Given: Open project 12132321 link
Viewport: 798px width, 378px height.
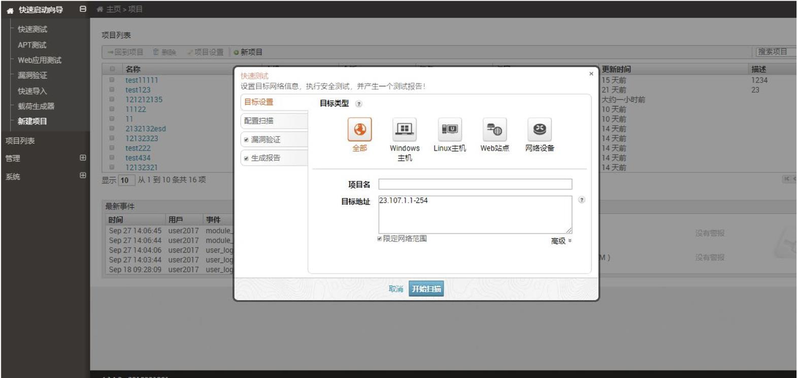Looking at the screenshot, I should pyautogui.click(x=141, y=167).
